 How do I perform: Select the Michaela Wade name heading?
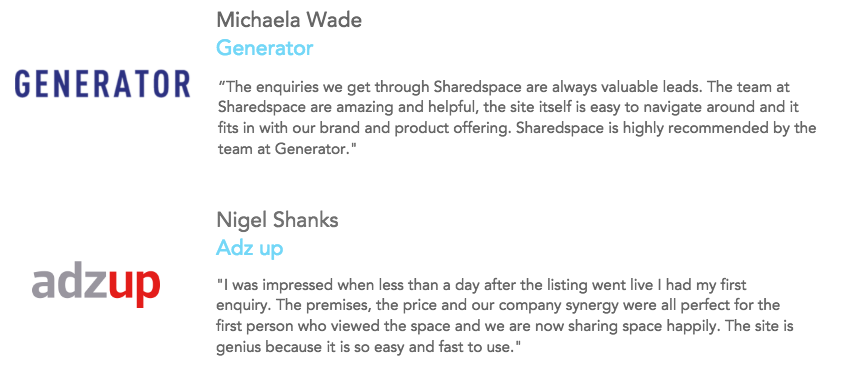[289, 20]
